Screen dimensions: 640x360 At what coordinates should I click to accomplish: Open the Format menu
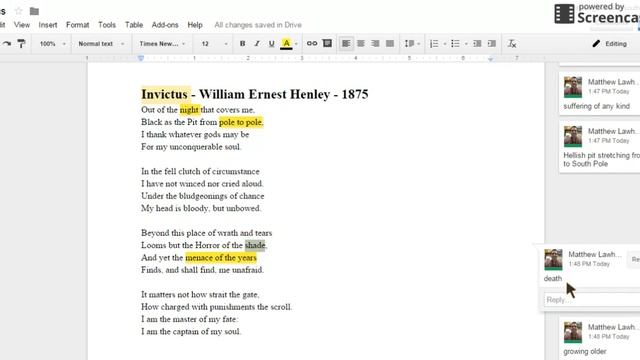tap(78, 25)
